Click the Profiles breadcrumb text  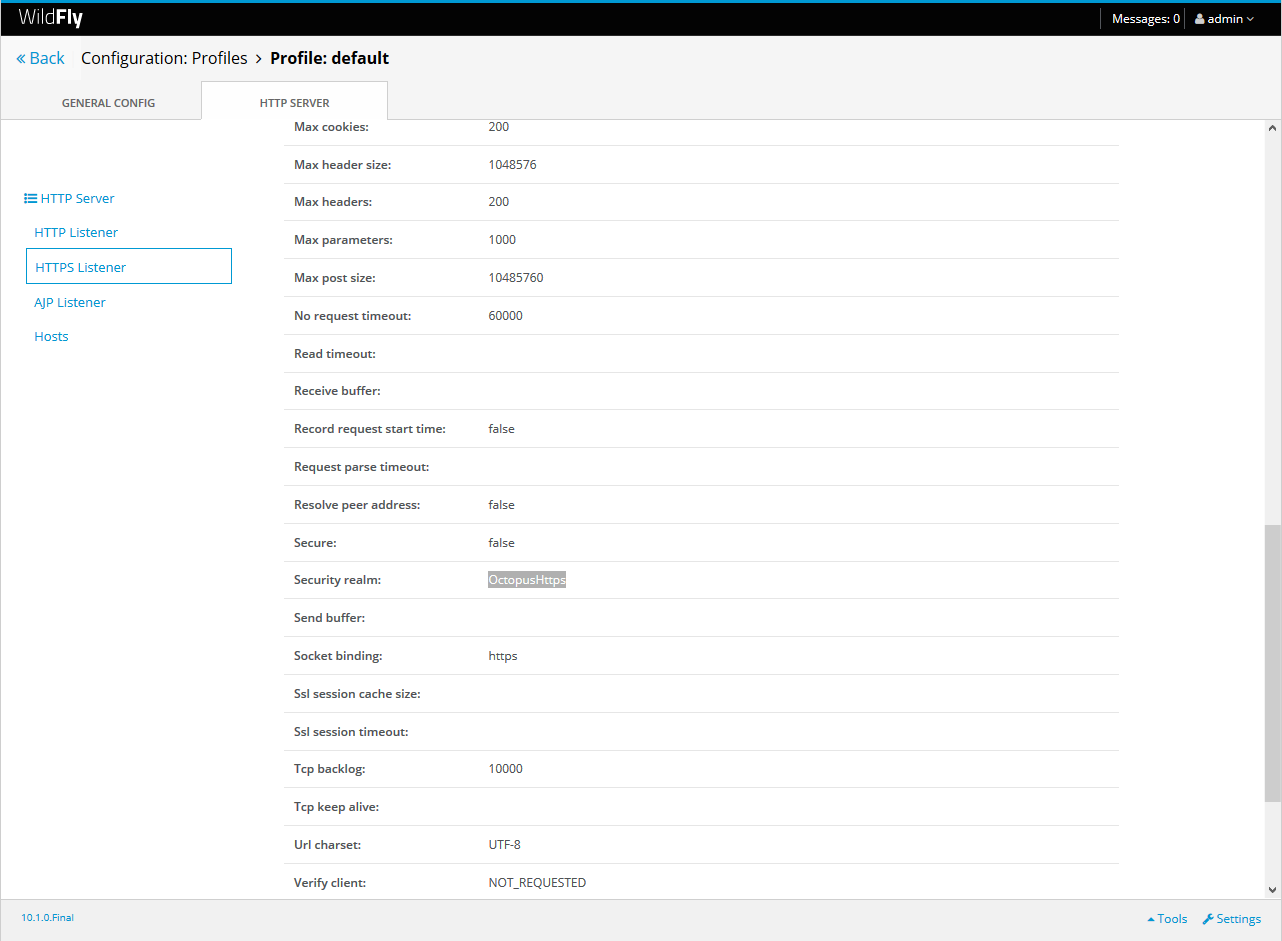(219, 58)
